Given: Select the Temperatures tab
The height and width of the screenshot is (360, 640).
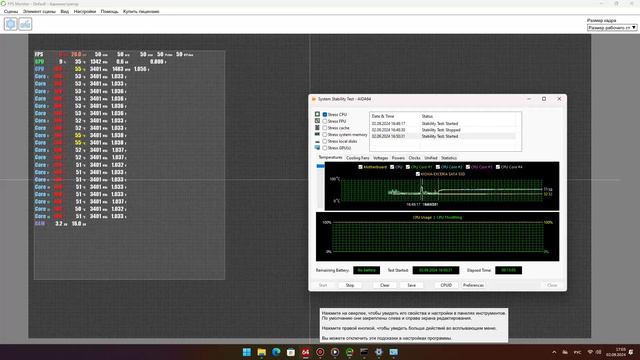Looking at the screenshot, I should [x=330, y=158].
